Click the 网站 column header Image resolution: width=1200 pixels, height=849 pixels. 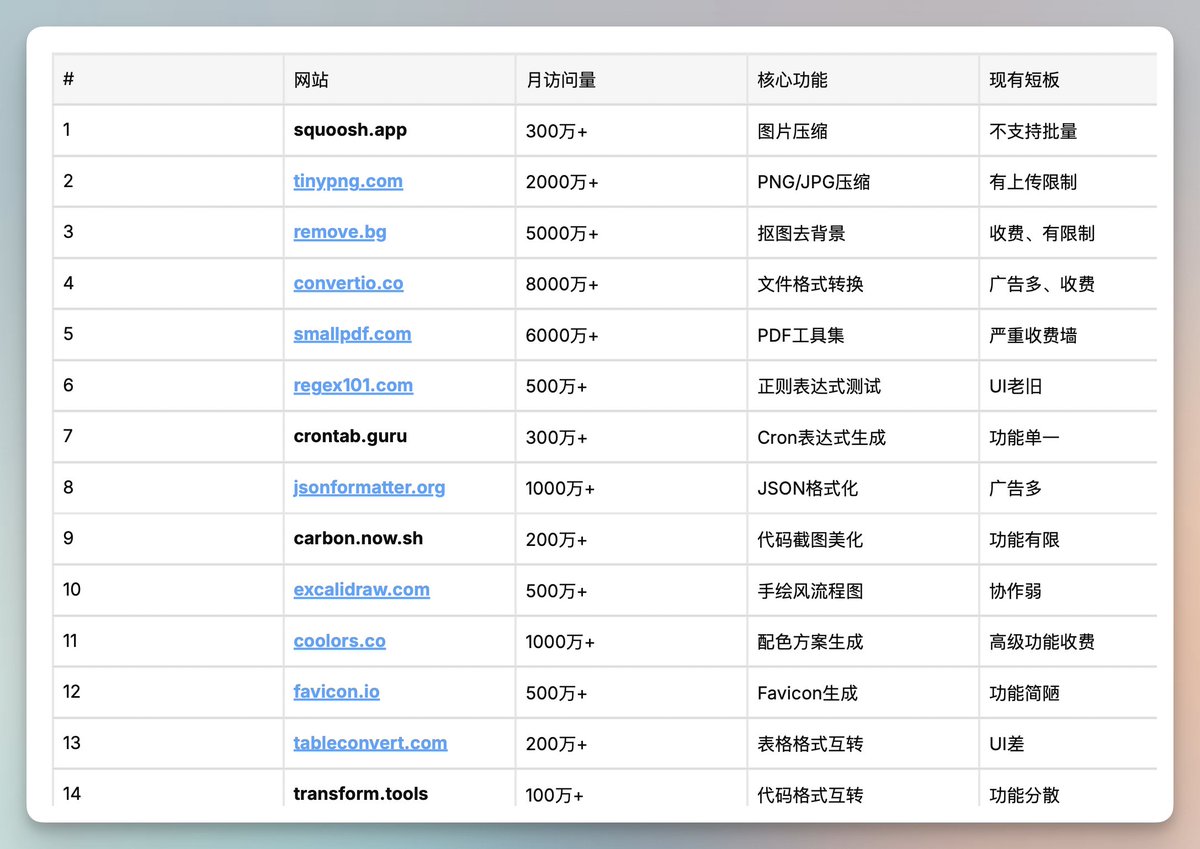(x=399, y=79)
